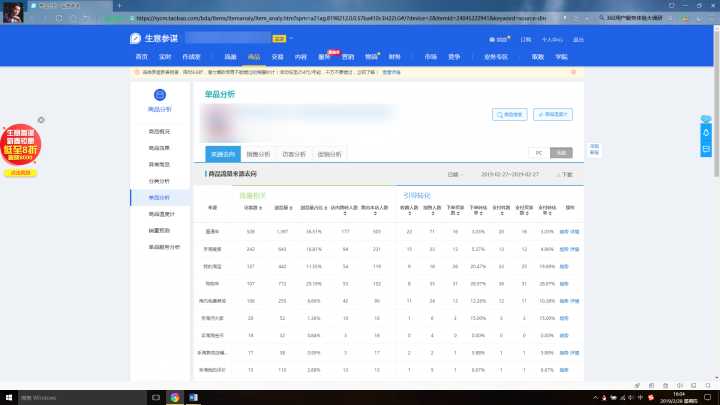
Task: Sort by 支付转化率 column header
Action: [x=547, y=208]
